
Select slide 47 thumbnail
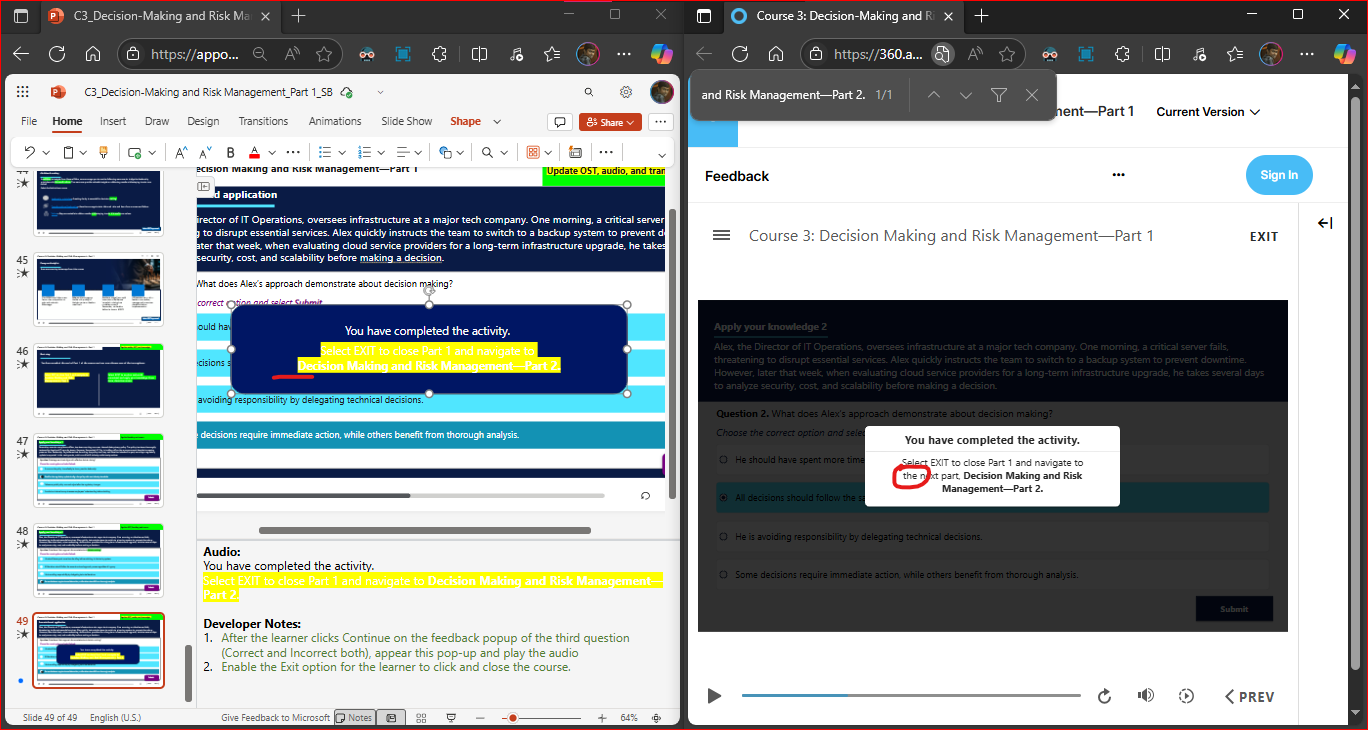pos(99,470)
